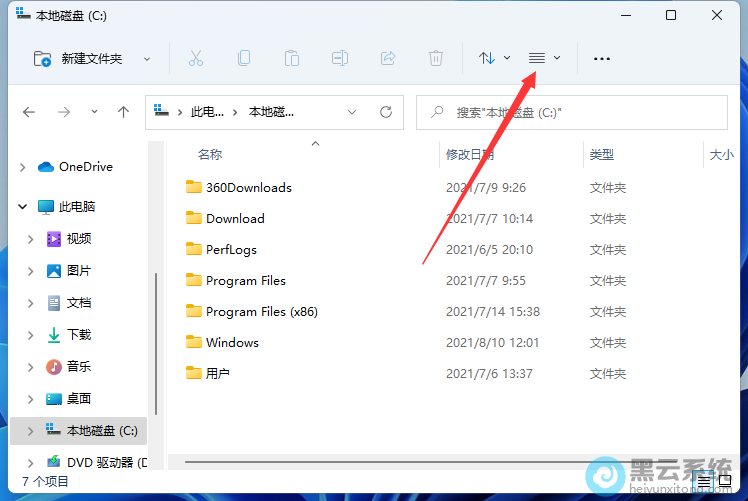Image resolution: width=748 pixels, height=501 pixels.
Task: Refresh the current folder view
Action: [x=386, y=113]
